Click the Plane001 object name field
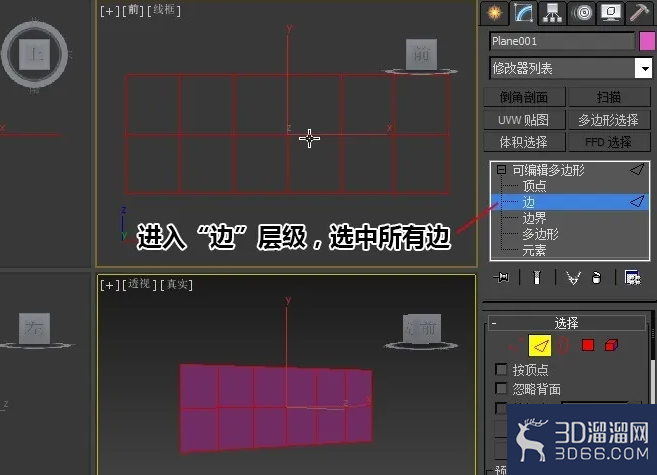657x475 pixels. (x=562, y=41)
